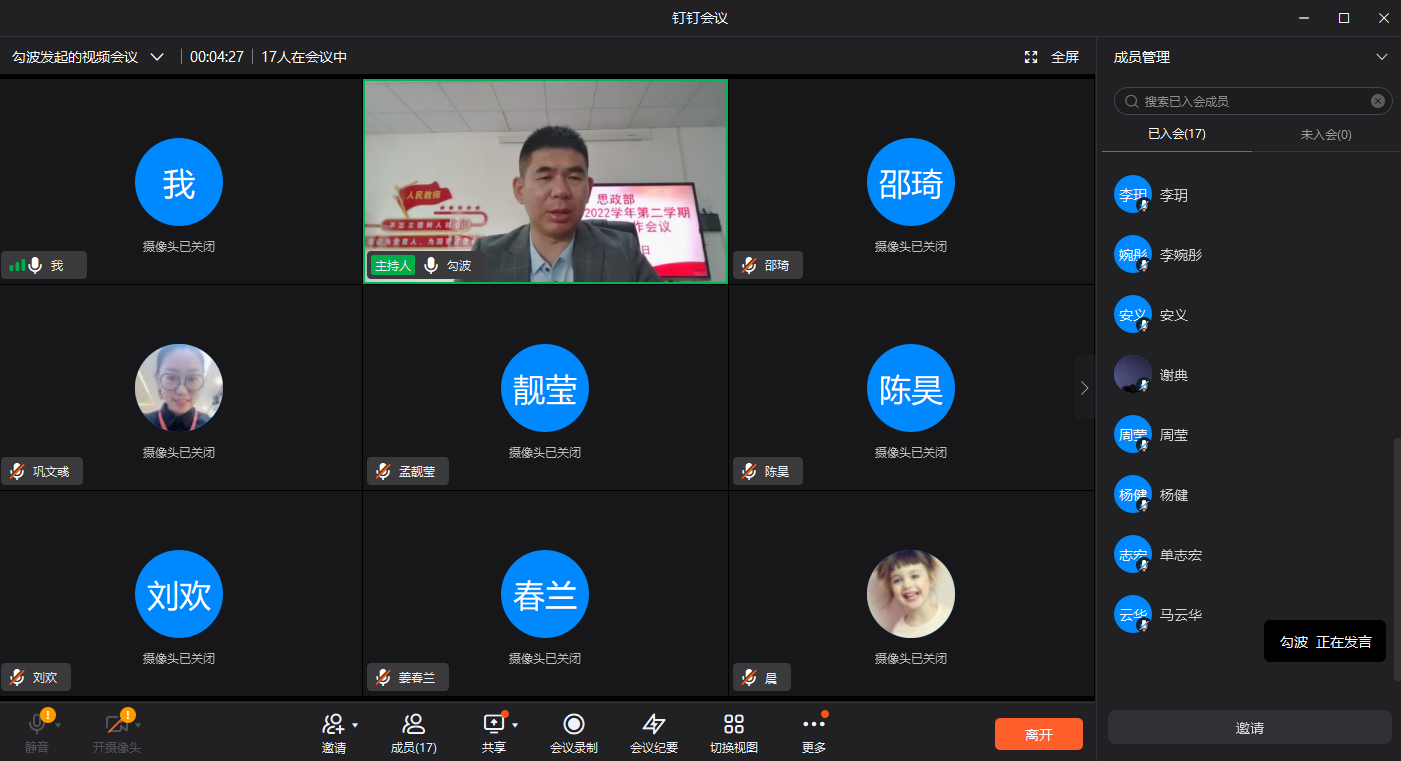This screenshot has height=761, width=1401.
Task: Expand the dropdown next to 勾波发起的视频会议
Action: pyautogui.click(x=157, y=57)
